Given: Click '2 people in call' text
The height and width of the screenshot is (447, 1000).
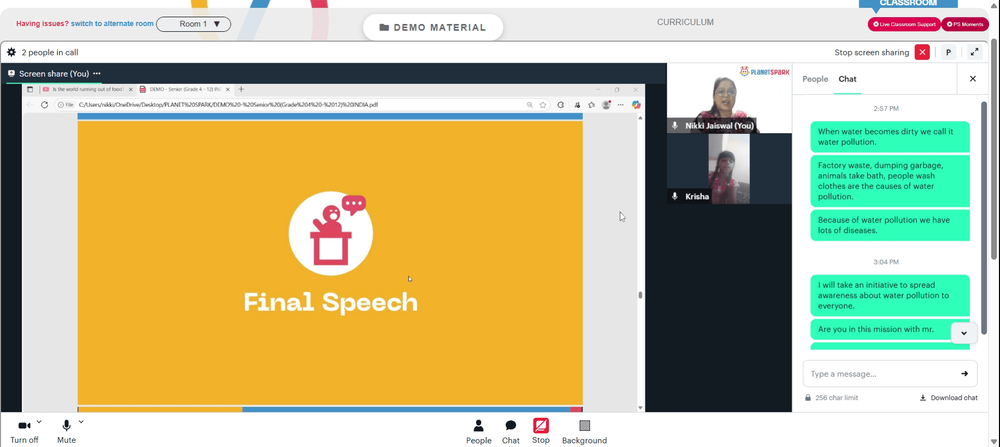Looking at the screenshot, I should point(50,52).
